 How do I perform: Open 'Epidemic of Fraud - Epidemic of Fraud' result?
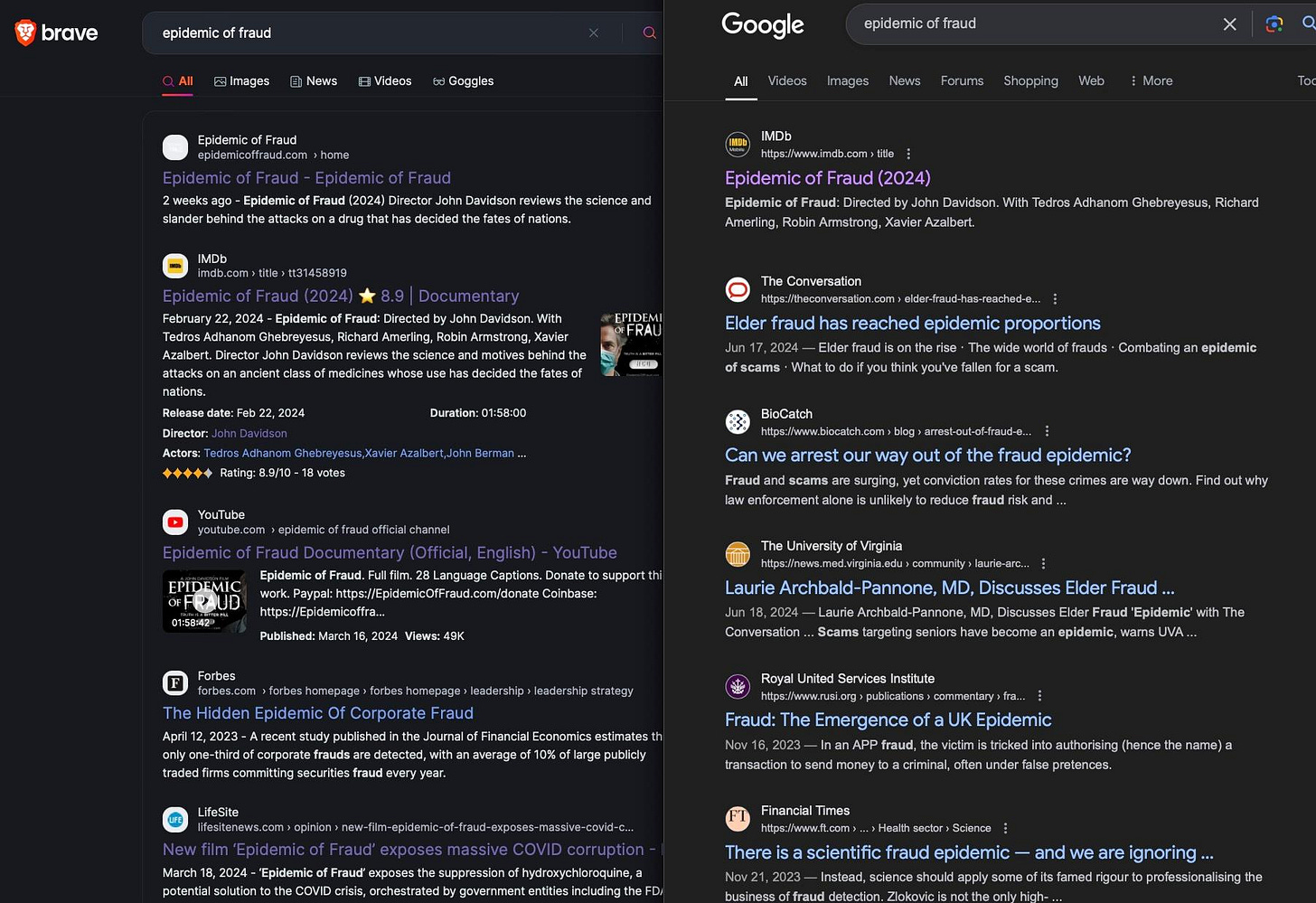(306, 178)
